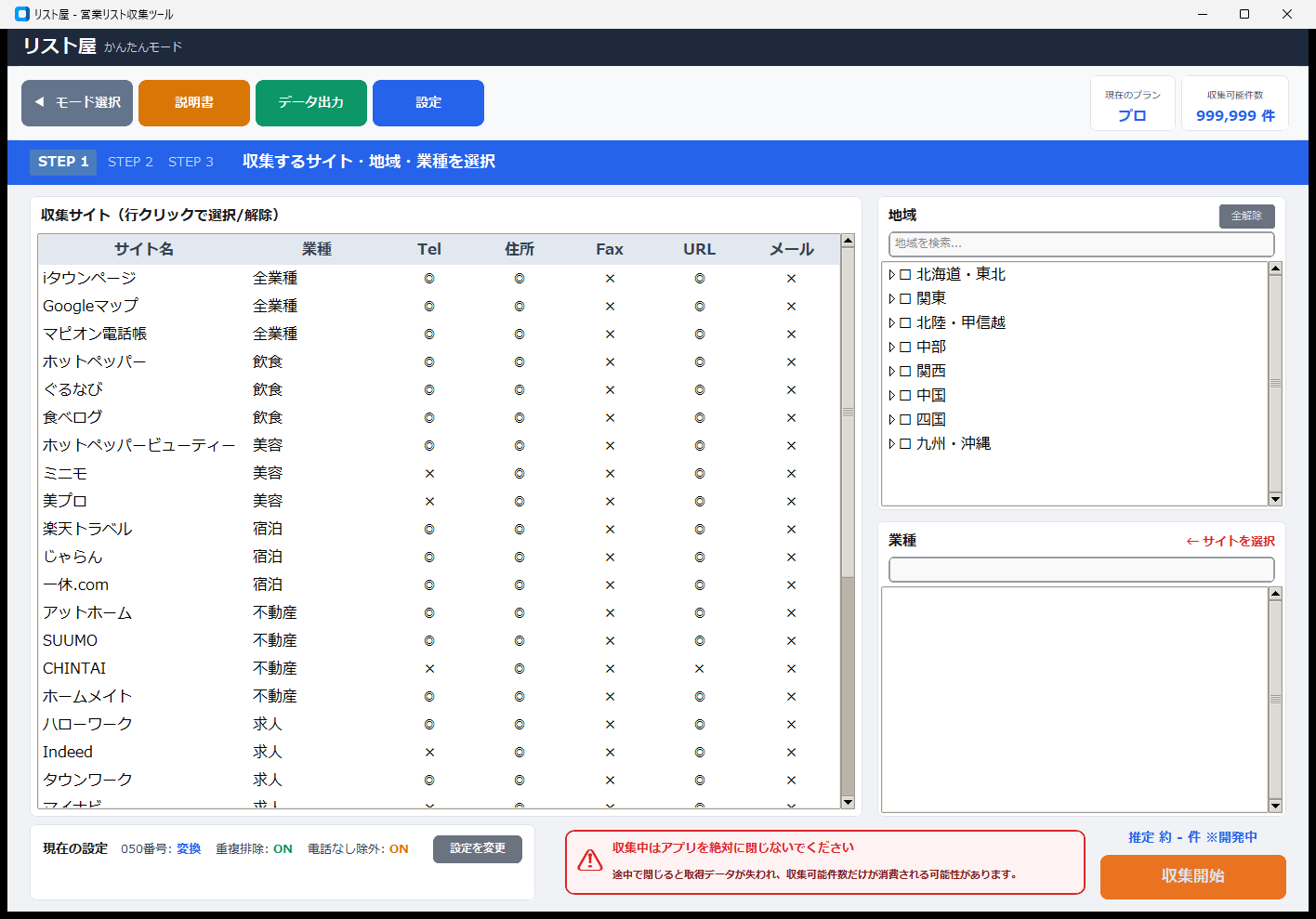Click the 収集可能件数 999,999 件 card
Image resolution: width=1316 pixels, height=919 pixels.
click(x=1235, y=104)
